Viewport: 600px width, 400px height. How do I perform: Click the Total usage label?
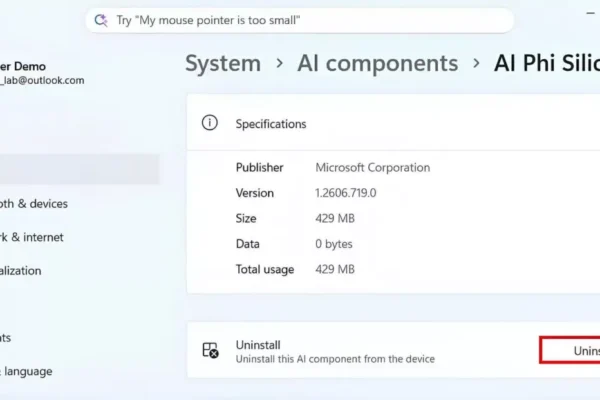point(265,269)
